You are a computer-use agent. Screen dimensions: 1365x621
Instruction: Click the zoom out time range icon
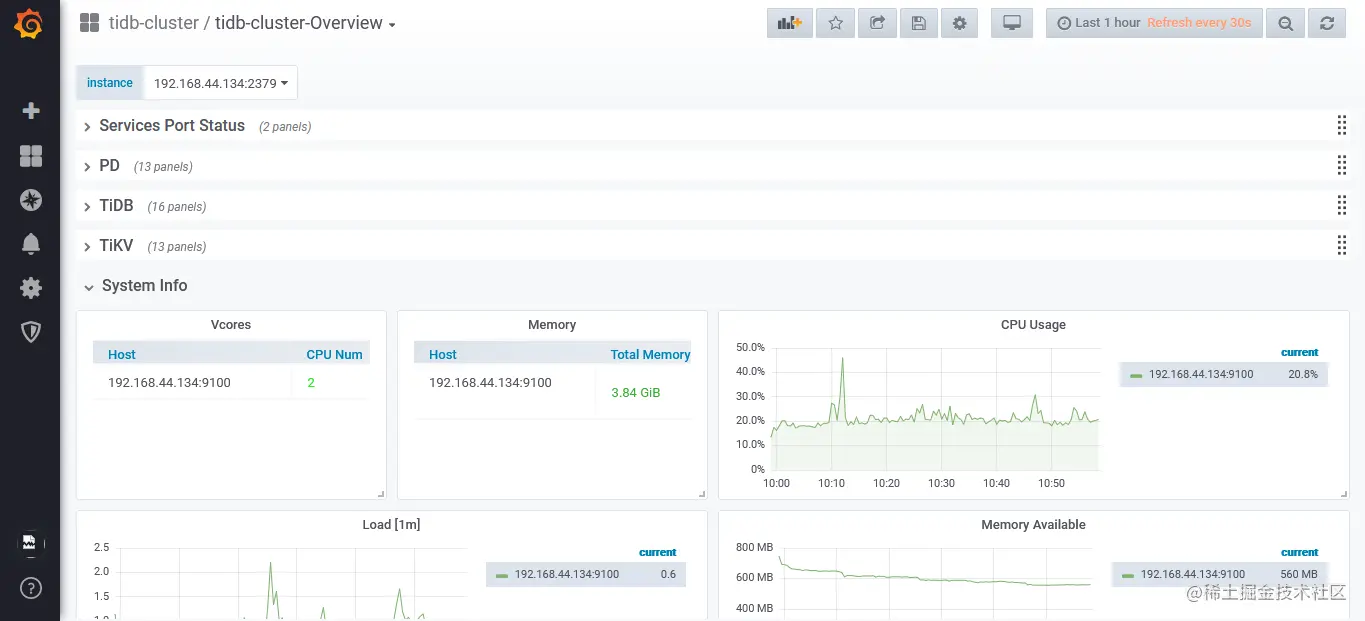point(1286,23)
